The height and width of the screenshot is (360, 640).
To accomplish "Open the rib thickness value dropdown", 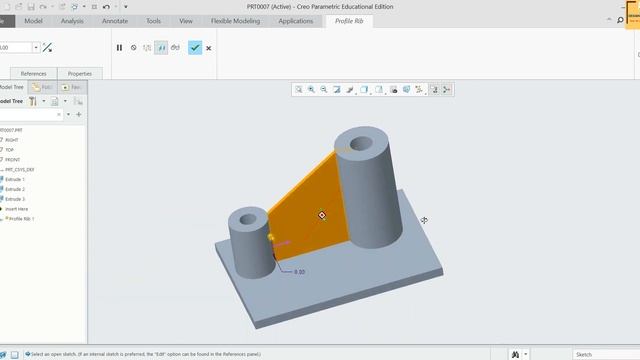I will pos(36,48).
